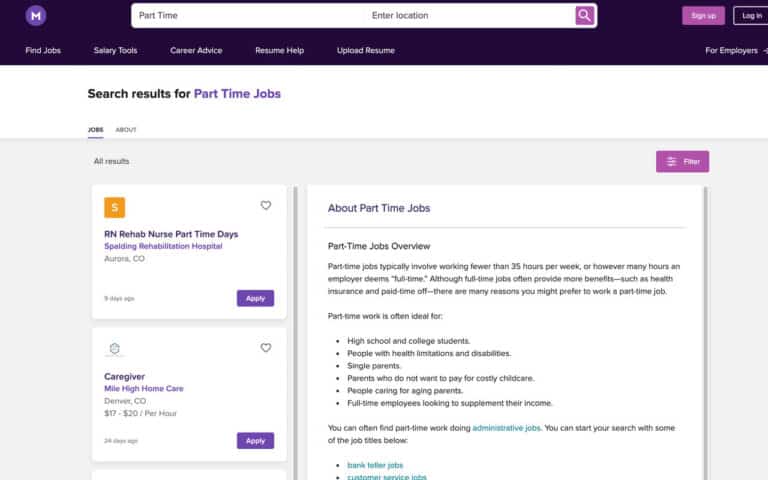This screenshot has width=768, height=480.
Task: Open the Filter options button
Action: [x=682, y=162]
